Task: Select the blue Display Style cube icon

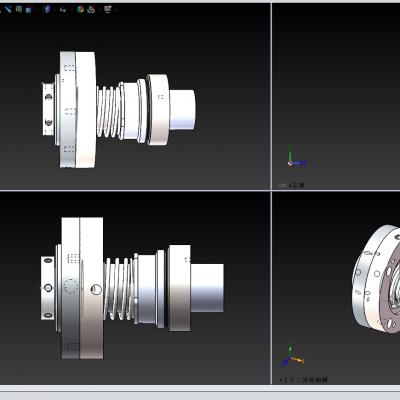Action: (x=47, y=9)
